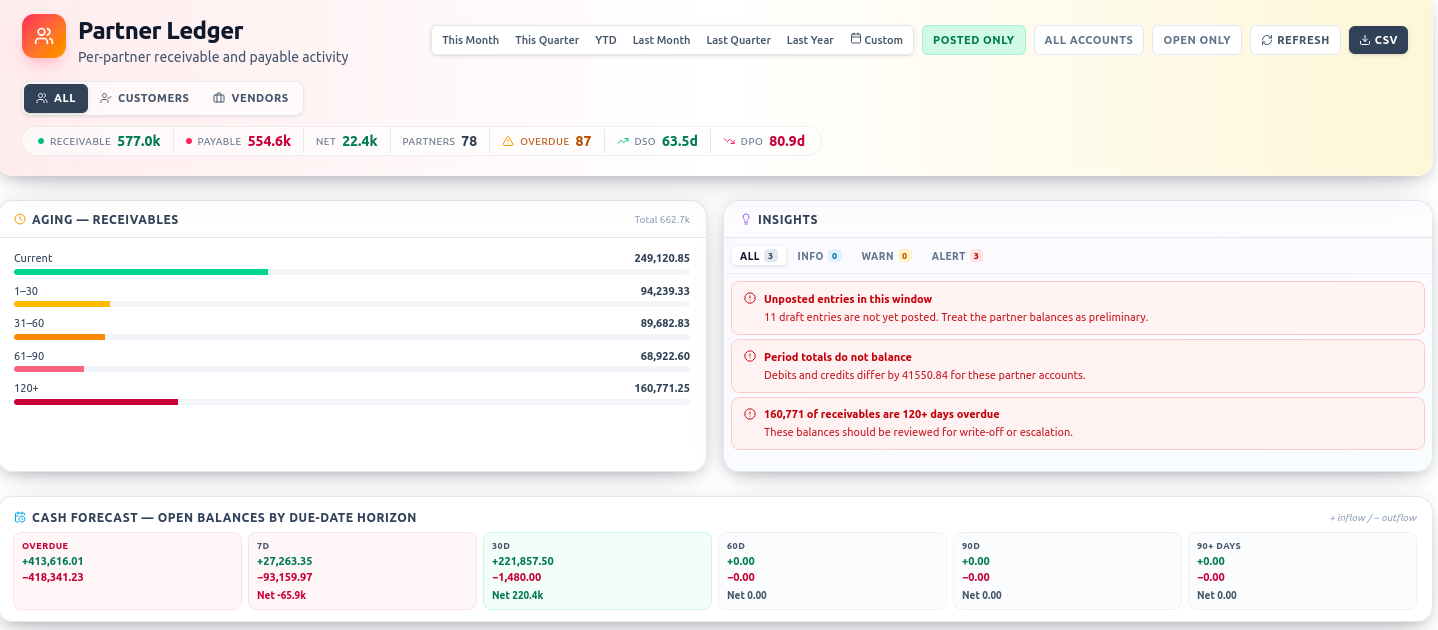Show Info insights tab

pyautogui.click(x=819, y=256)
